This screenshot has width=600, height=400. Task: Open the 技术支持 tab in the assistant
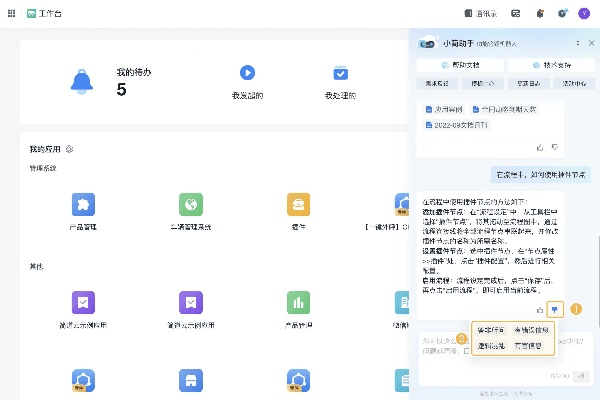tap(551, 65)
